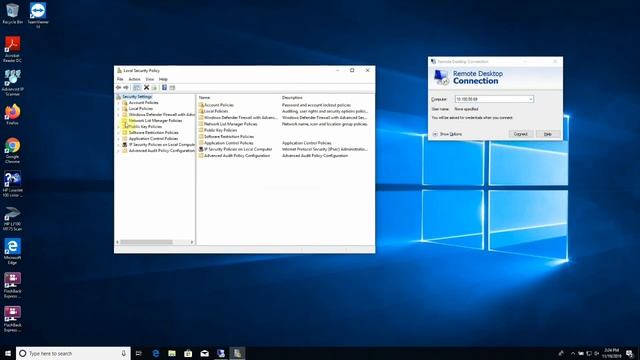Expand the Application Control Policies tree node arrow
Screen dimensions: 640x360
[119, 139]
